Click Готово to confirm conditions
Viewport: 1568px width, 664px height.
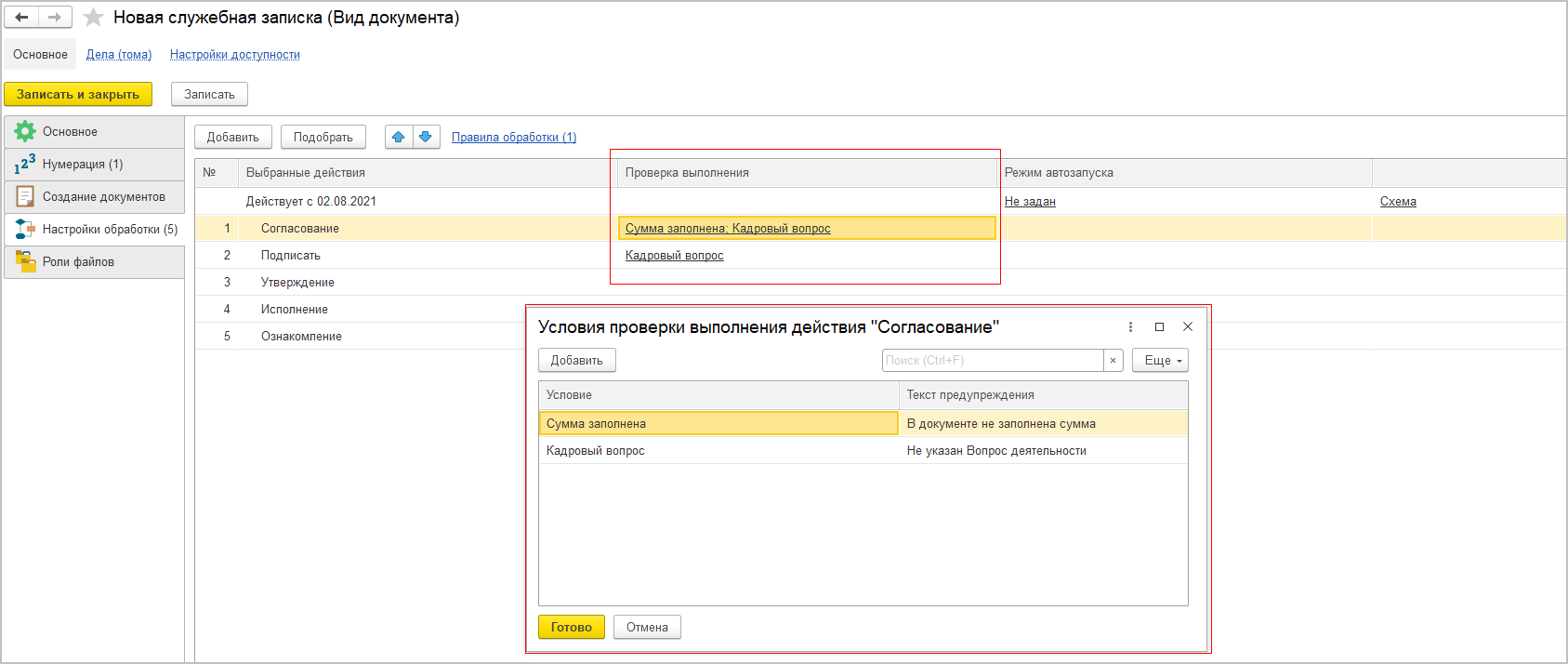[x=571, y=628]
